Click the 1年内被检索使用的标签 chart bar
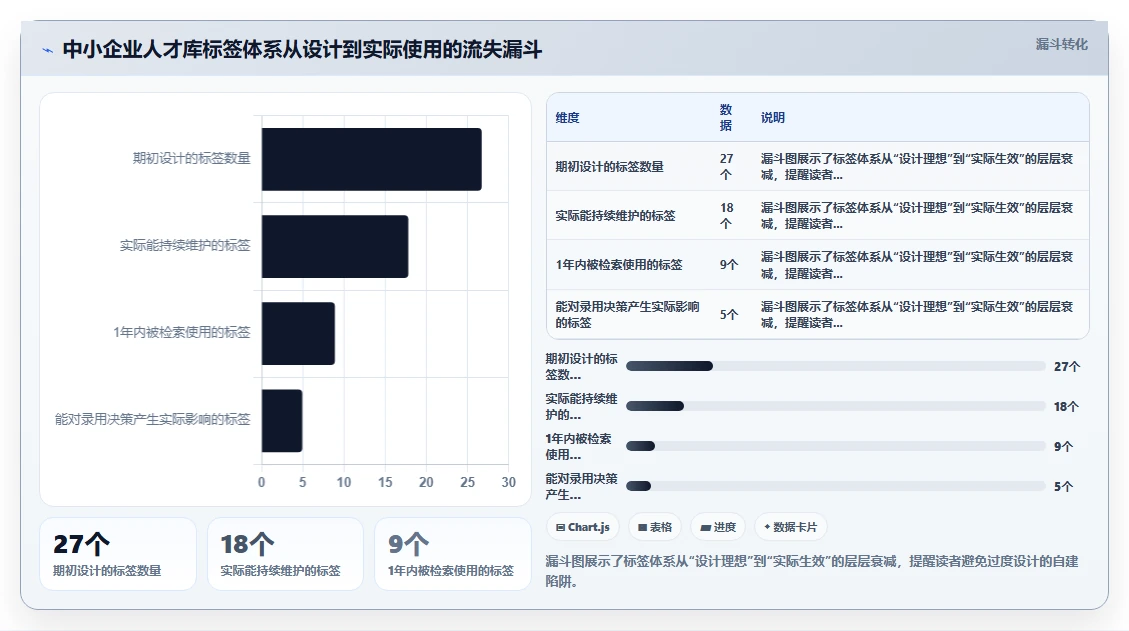This screenshot has height=631, width=1129. point(298,334)
